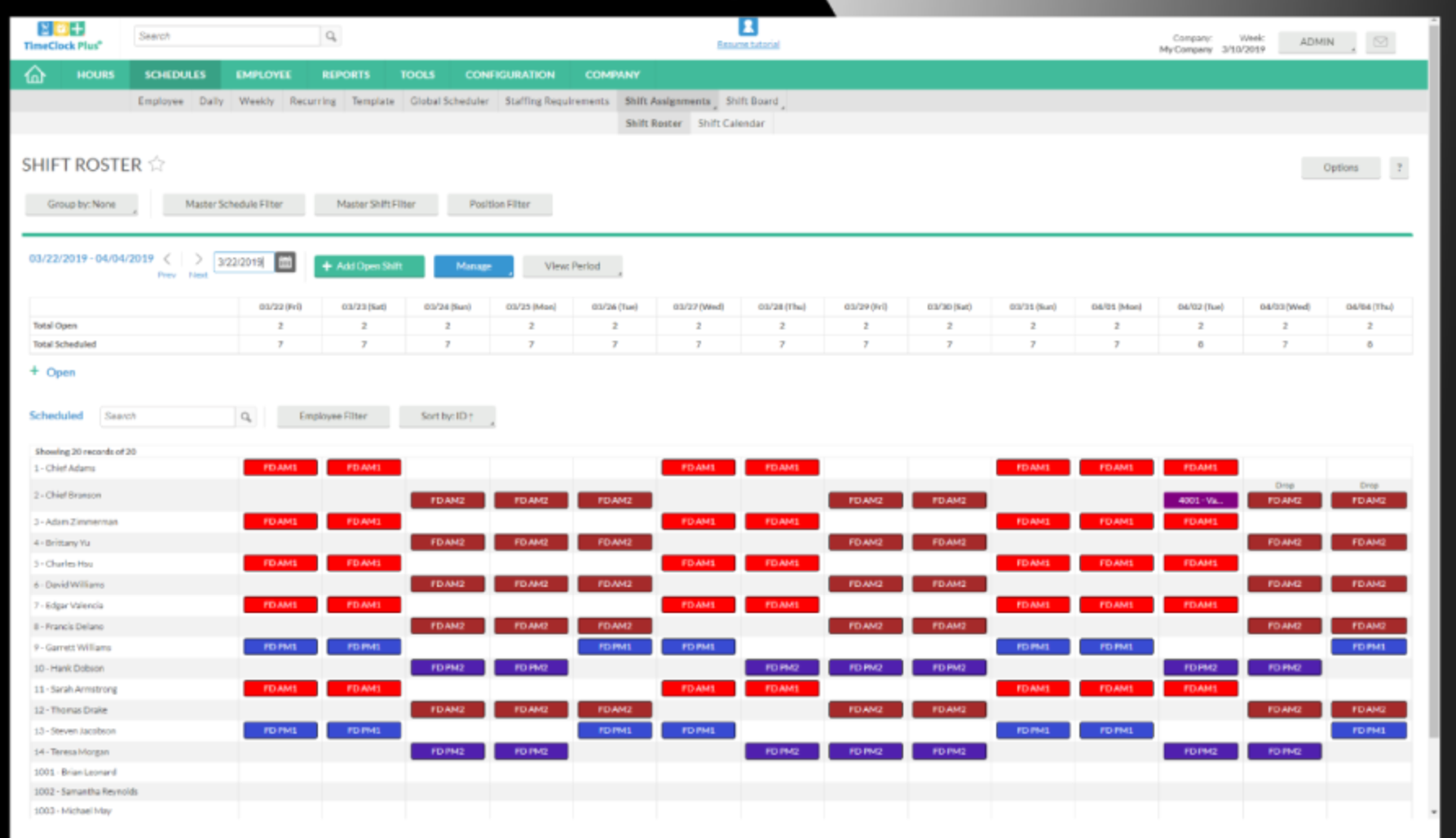Open the HOURS menu

point(95,75)
